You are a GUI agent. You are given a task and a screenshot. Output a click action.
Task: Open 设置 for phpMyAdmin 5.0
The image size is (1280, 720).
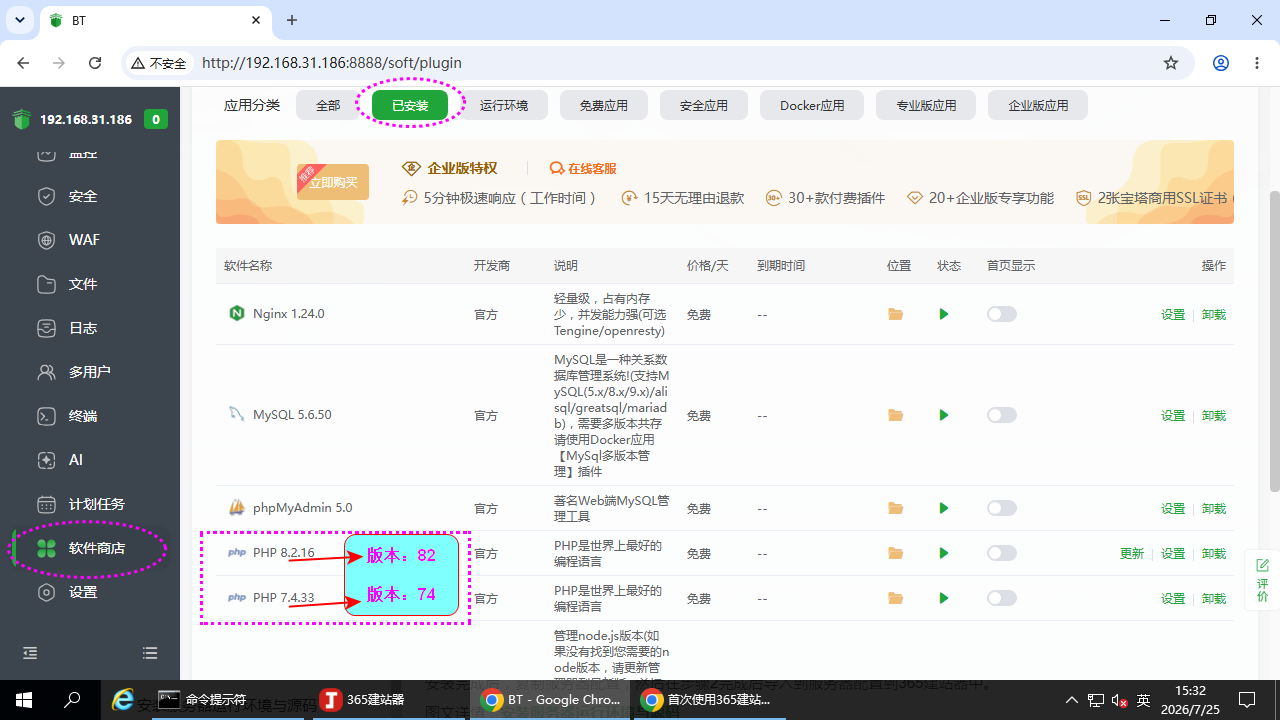(x=1173, y=508)
